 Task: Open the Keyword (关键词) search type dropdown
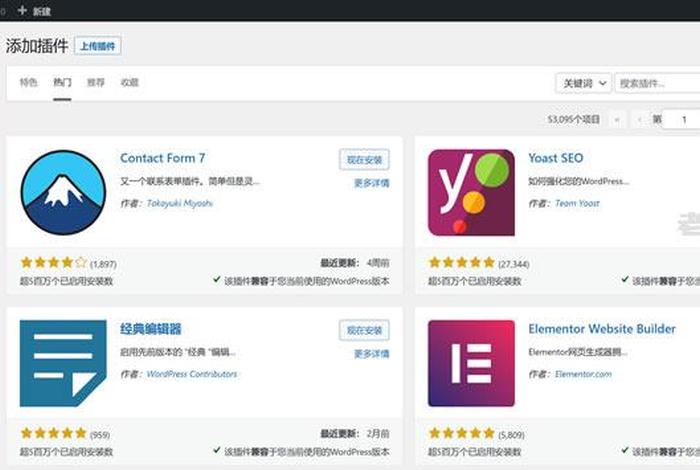pos(583,83)
